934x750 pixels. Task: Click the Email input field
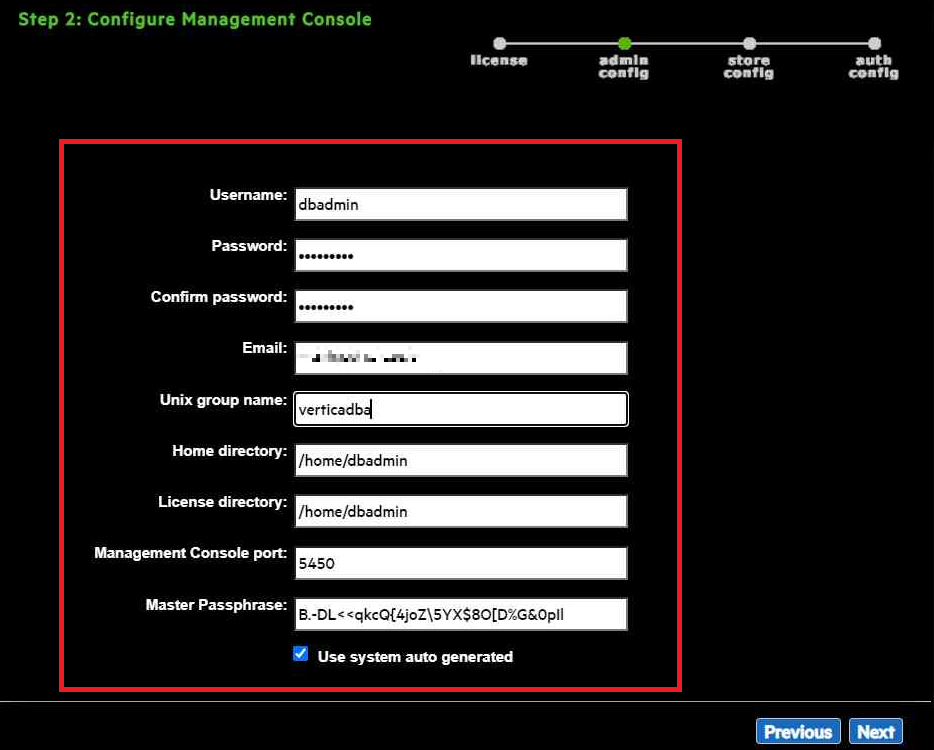click(461, 358)
